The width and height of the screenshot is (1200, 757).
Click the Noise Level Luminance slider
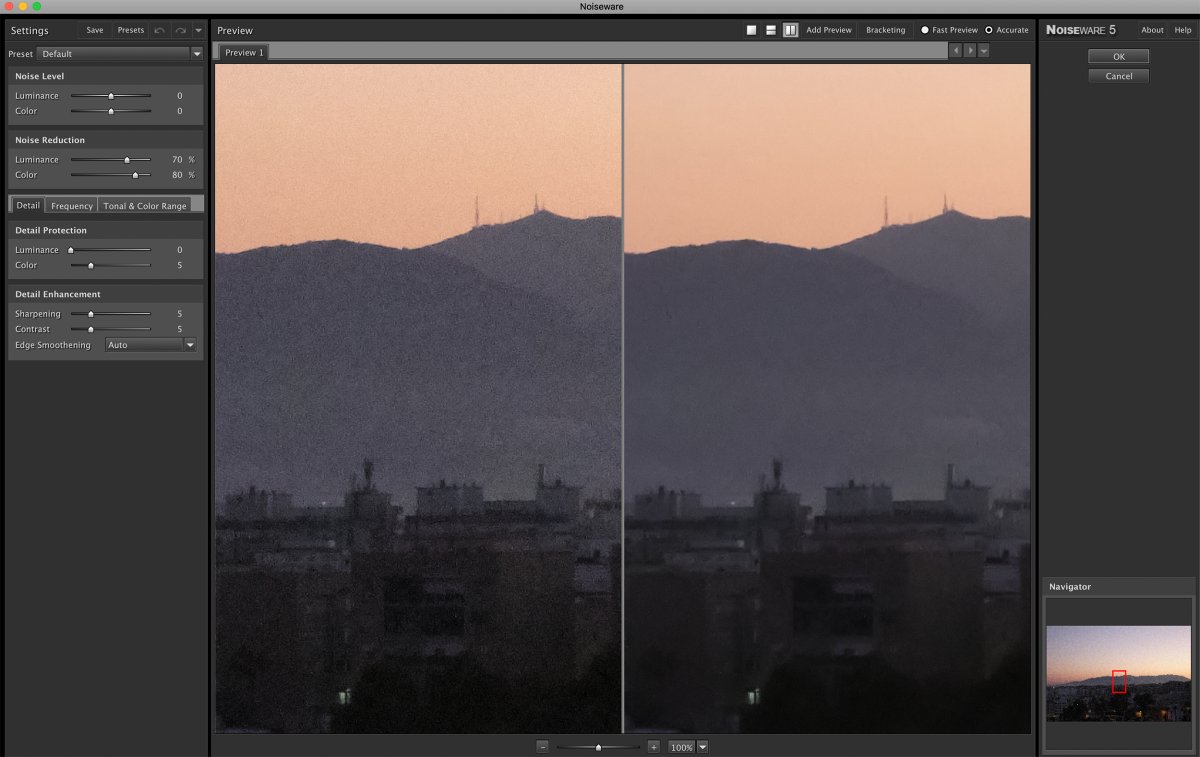(110, 96)
